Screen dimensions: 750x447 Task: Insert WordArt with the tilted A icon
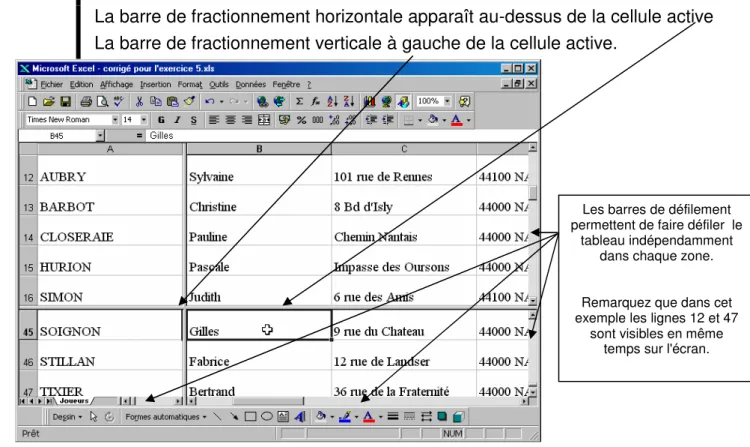(300, 417)
